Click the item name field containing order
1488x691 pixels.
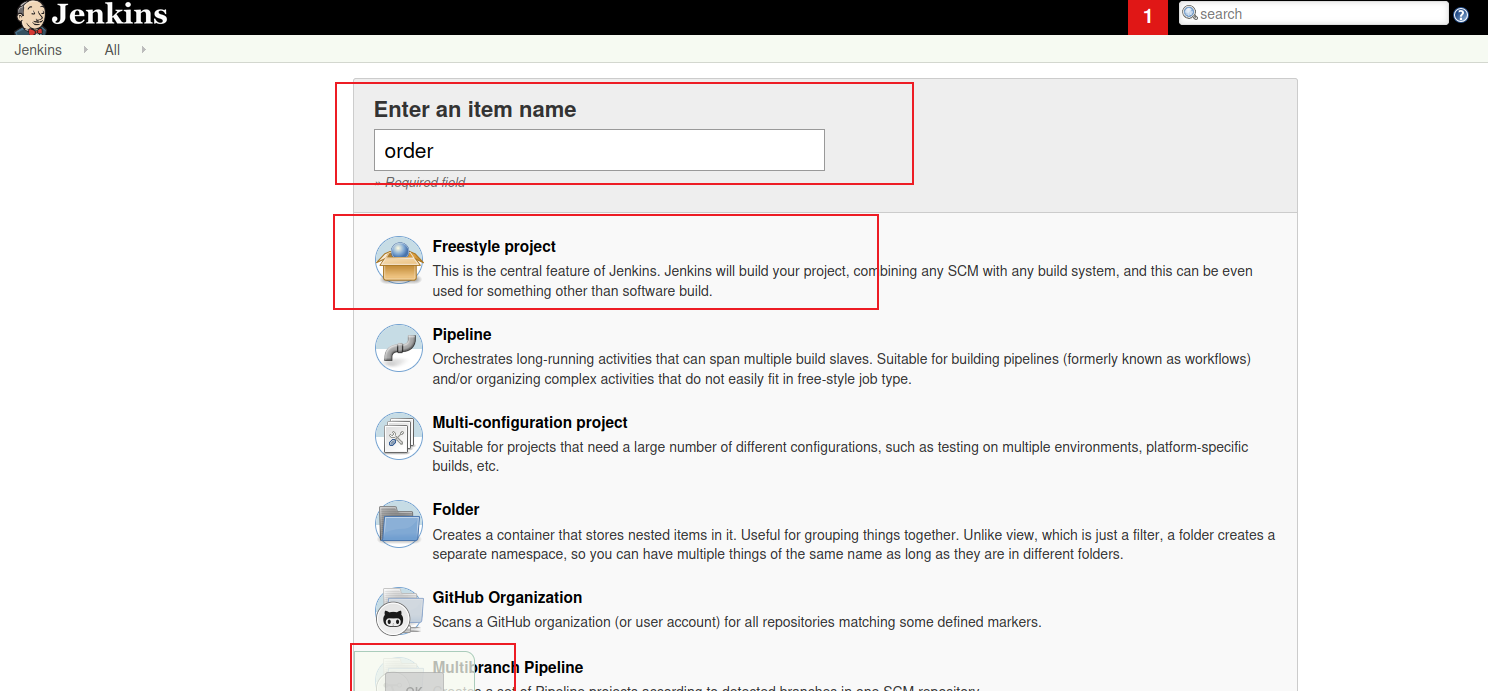coord(599,150)
